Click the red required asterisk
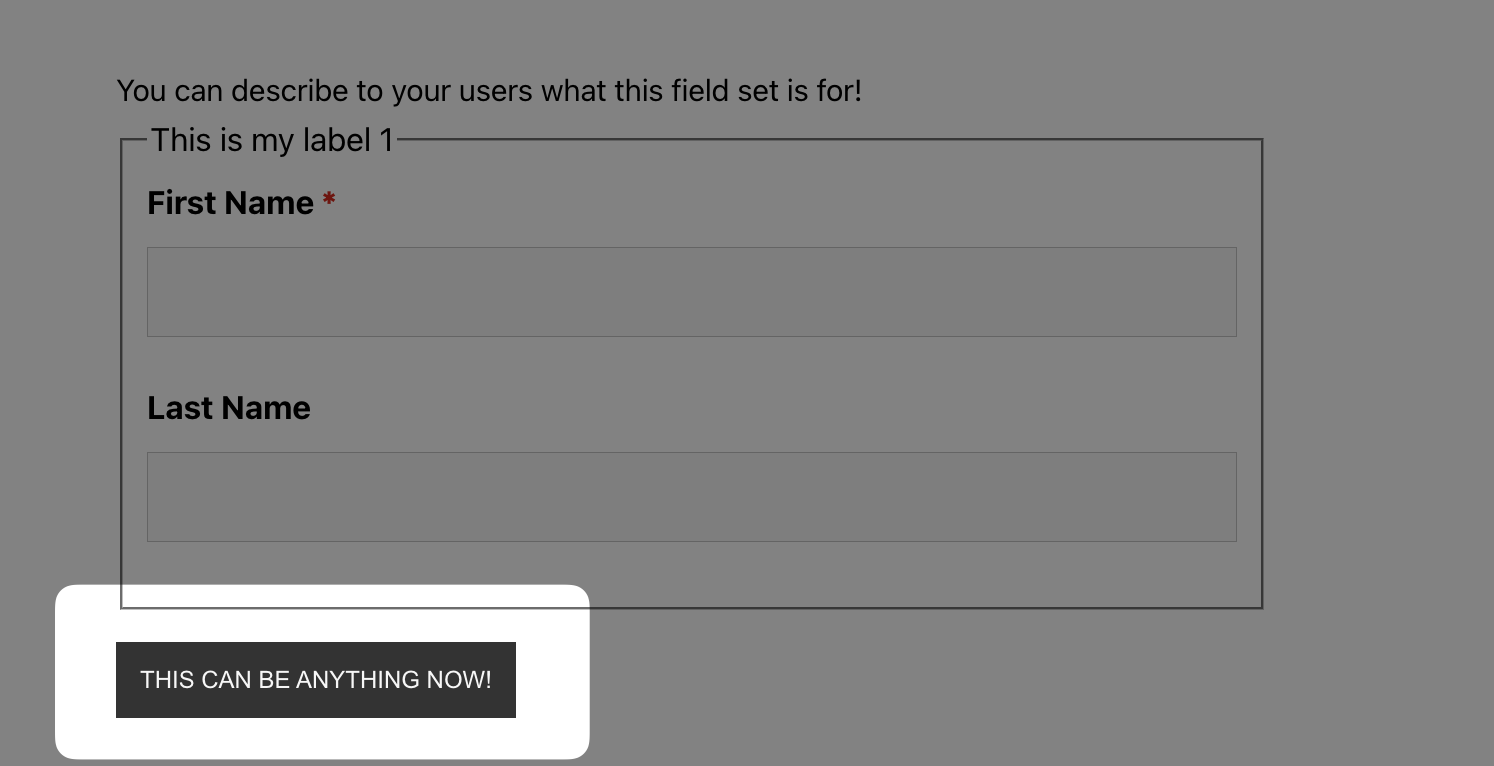The width and height of the screenshot is (1494, 766). pyautogui.click(x=329, y=202)
